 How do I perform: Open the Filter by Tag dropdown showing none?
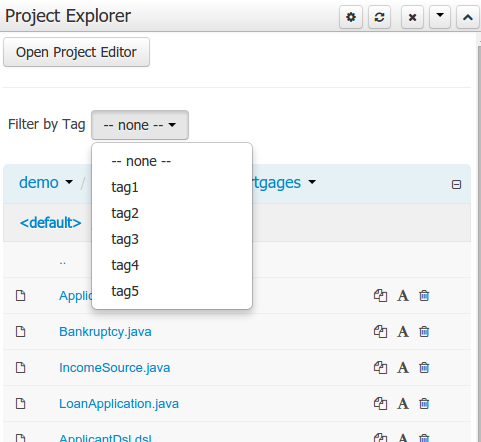pos(140,125)
